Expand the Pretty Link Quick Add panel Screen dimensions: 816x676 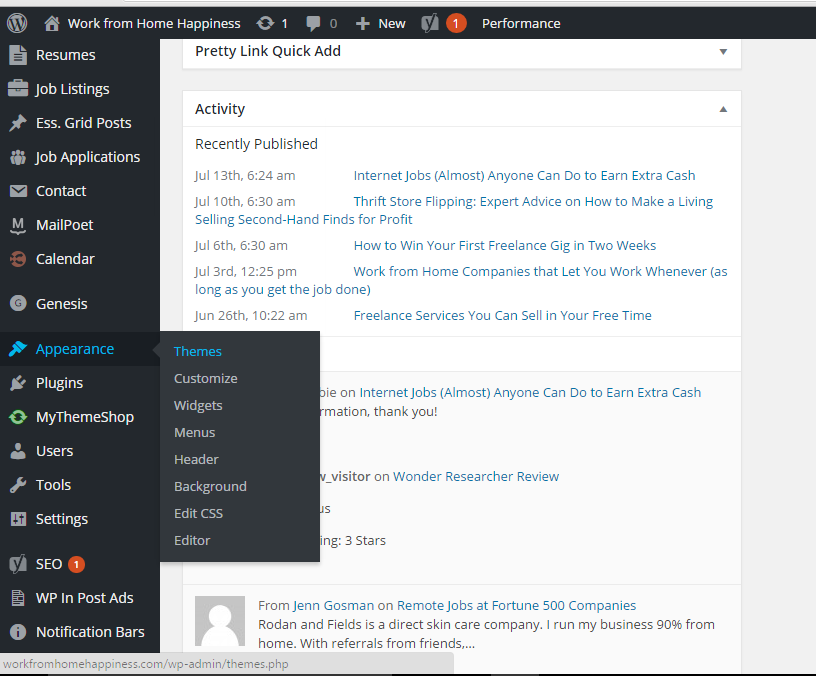(723, 52)
